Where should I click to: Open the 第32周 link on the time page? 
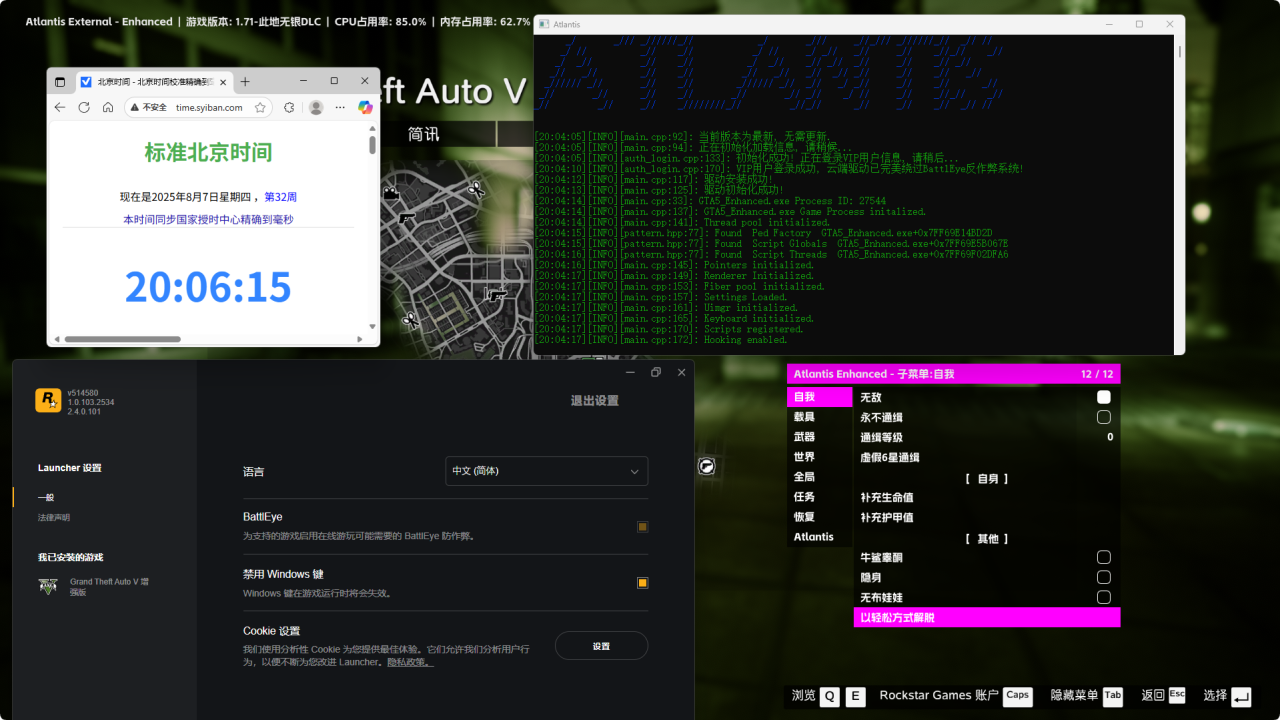click(x=280, y=197)
